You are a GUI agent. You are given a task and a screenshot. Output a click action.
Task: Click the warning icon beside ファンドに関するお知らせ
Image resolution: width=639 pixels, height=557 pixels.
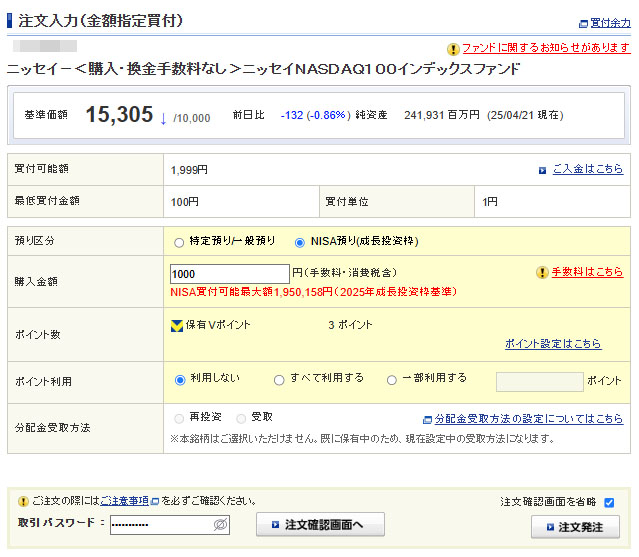point(453,48)
